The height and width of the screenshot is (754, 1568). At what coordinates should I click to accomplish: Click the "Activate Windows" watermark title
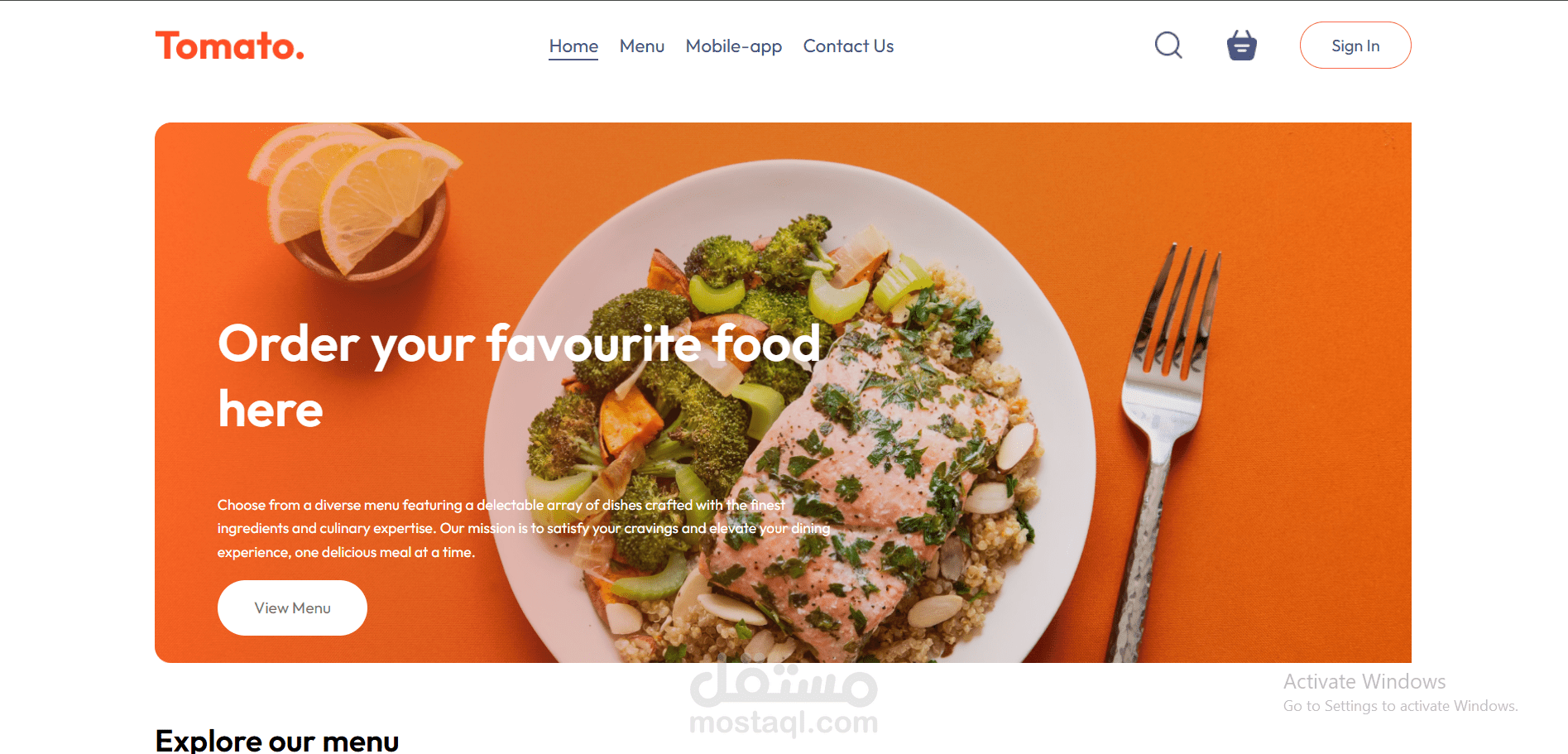pyautogui.click(x=1364, y=681)
